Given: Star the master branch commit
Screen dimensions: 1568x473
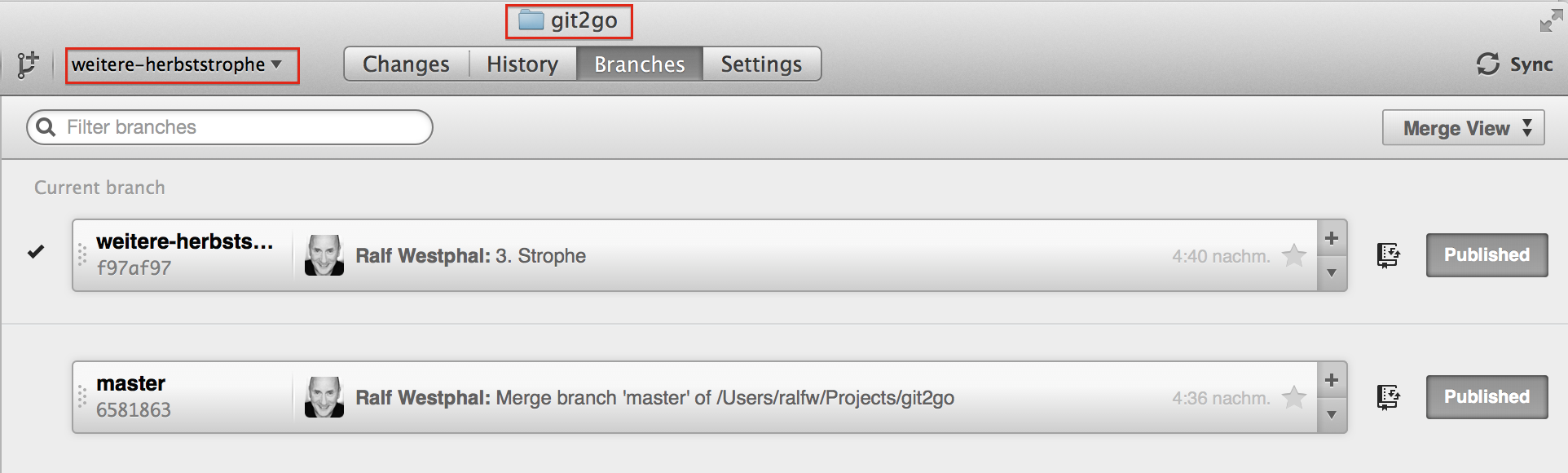Looking at the screenshot, I should [1294, 397].
